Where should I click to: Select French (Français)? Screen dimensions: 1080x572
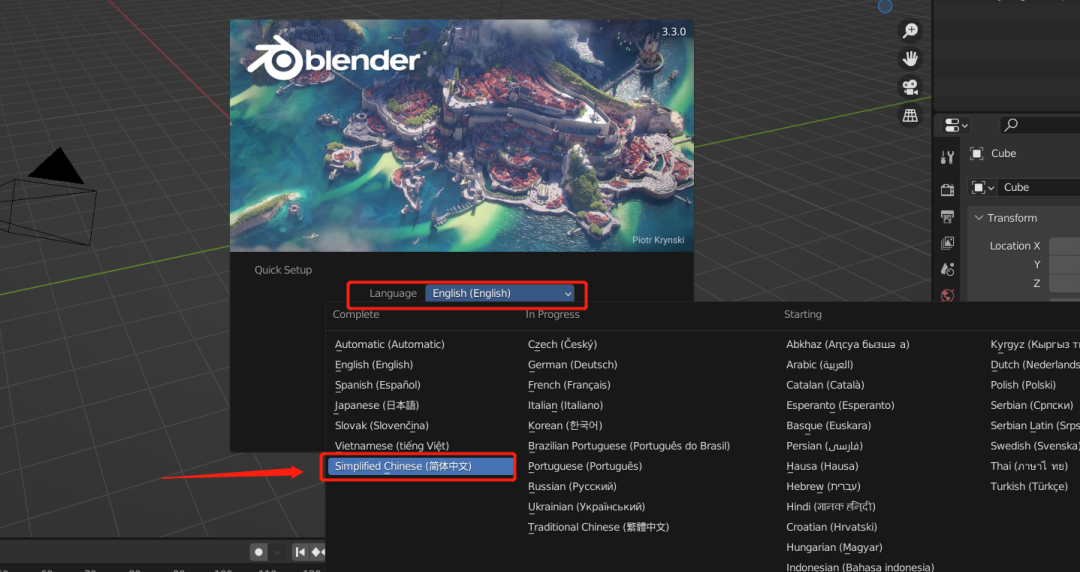pos(569,385)
